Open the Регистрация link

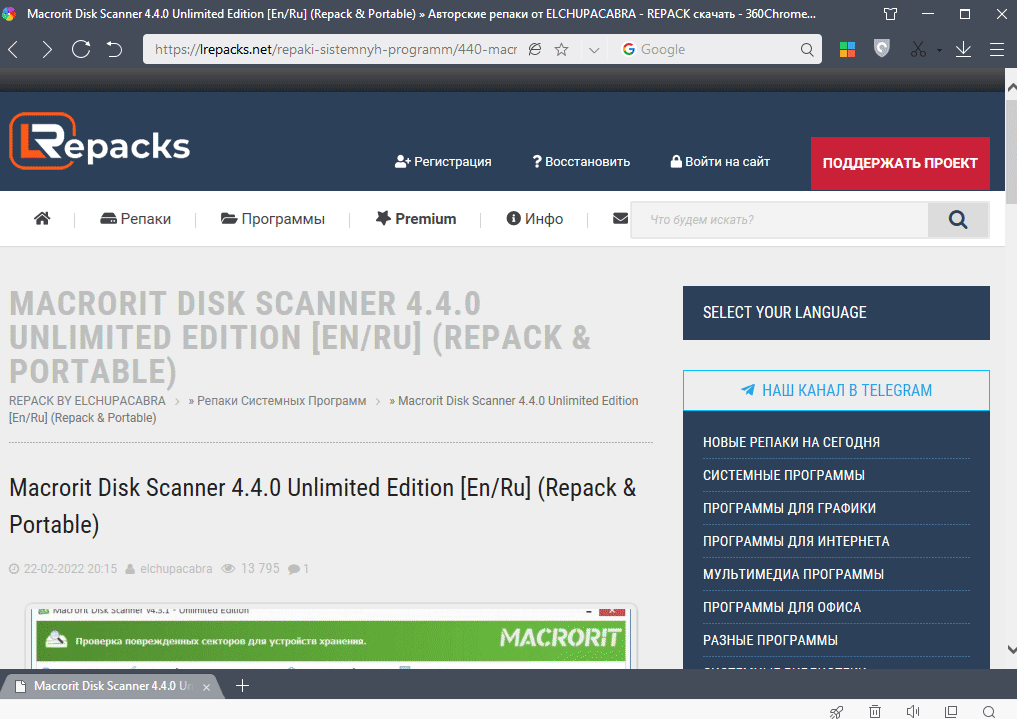[x=443, y=161]
